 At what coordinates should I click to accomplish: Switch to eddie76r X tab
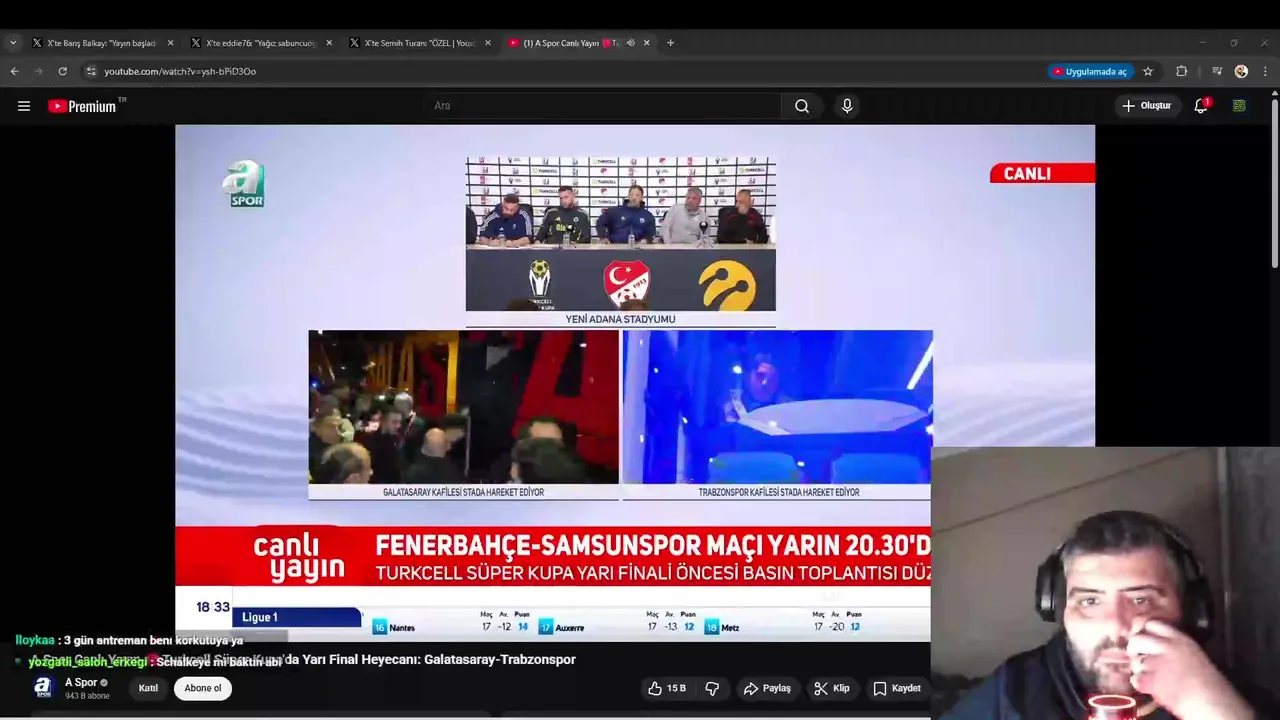point(261,43)
